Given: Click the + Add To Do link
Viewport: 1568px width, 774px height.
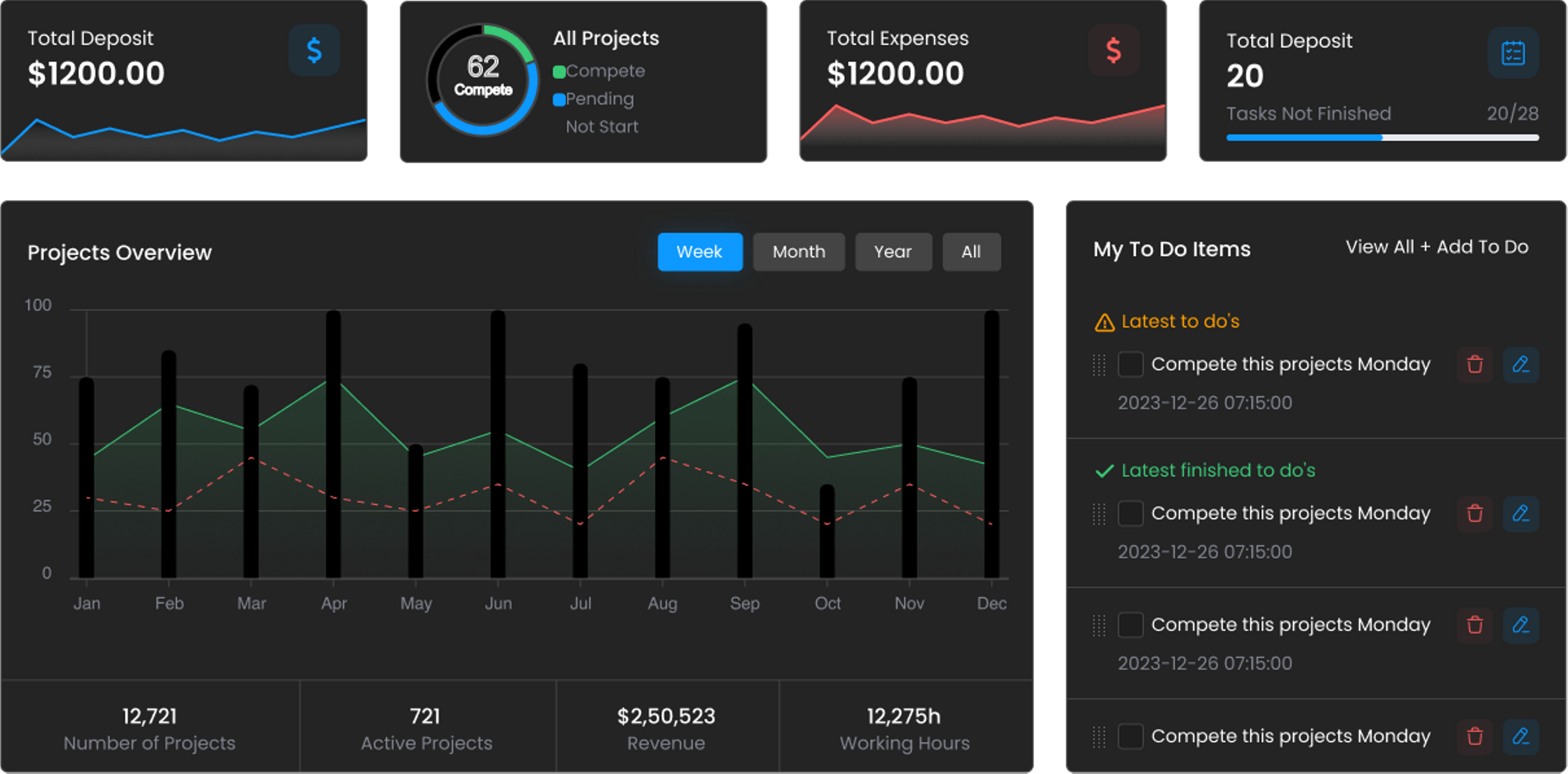Looking at the screenshot, I should 1474,247.
